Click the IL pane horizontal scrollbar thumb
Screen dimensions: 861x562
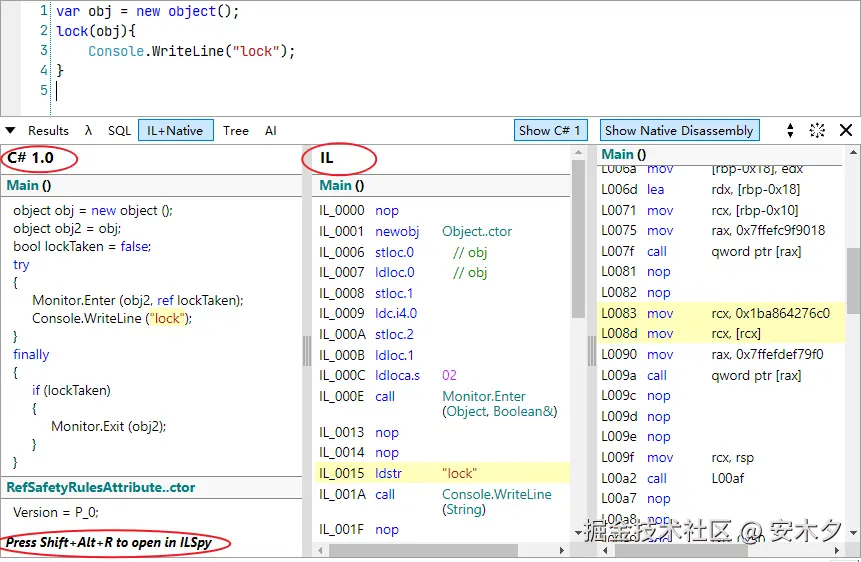click(423, 550)
